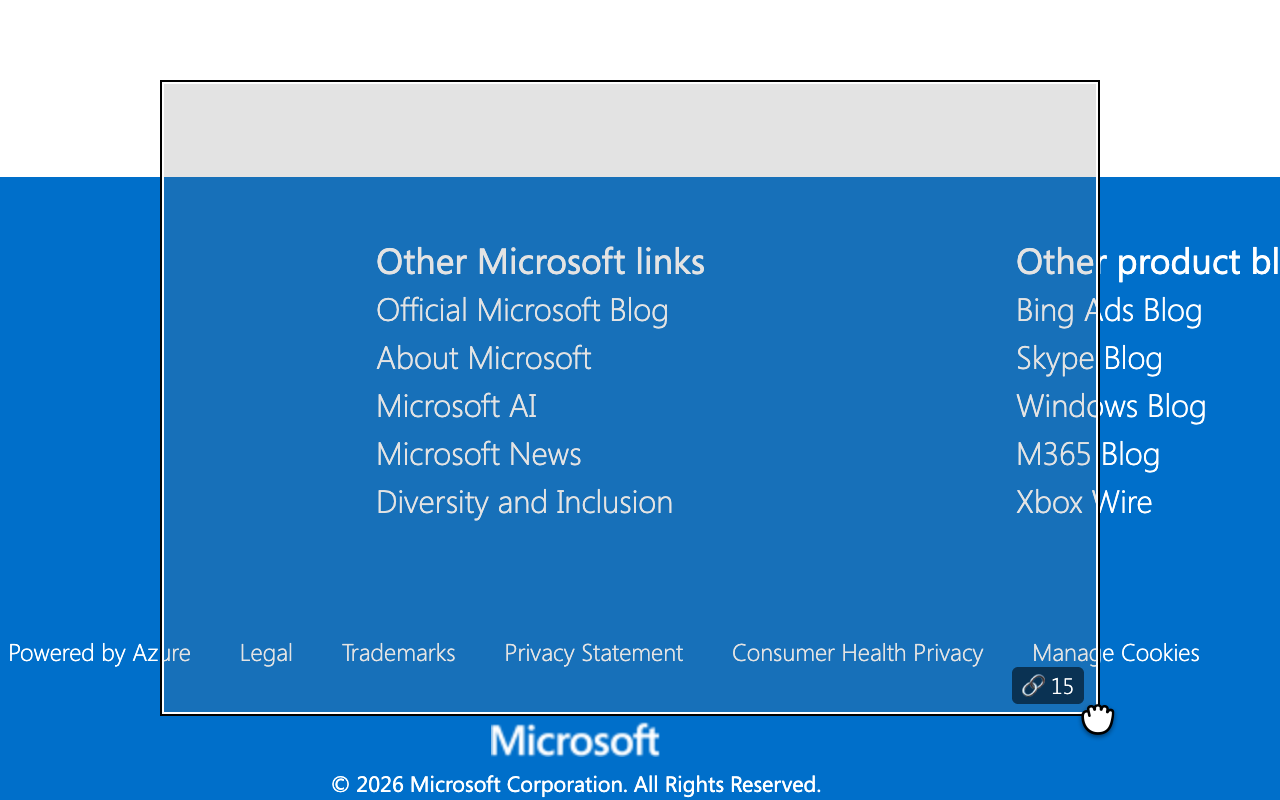Viewport: 1280px width, 800px height.
Task: Go to the M365 Blog link
Action: click(x=1088, y=454)
